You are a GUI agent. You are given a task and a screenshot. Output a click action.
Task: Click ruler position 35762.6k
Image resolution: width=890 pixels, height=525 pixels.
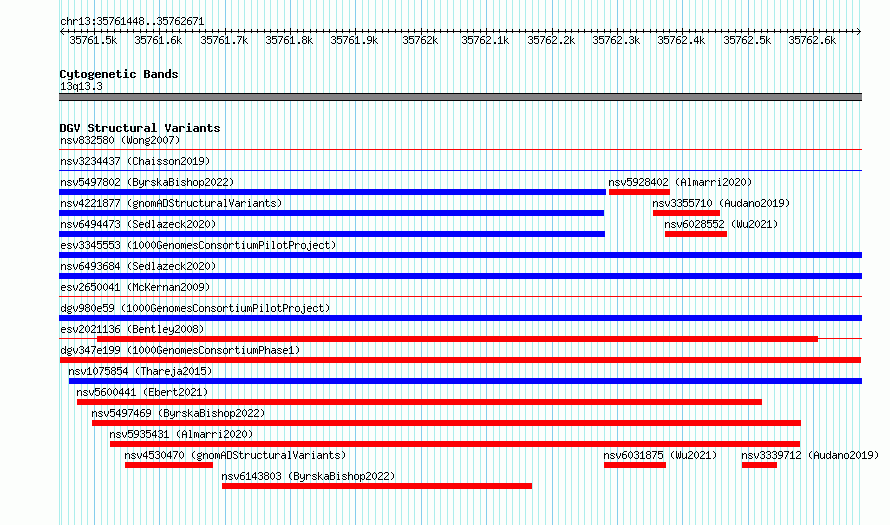point(812,40)
